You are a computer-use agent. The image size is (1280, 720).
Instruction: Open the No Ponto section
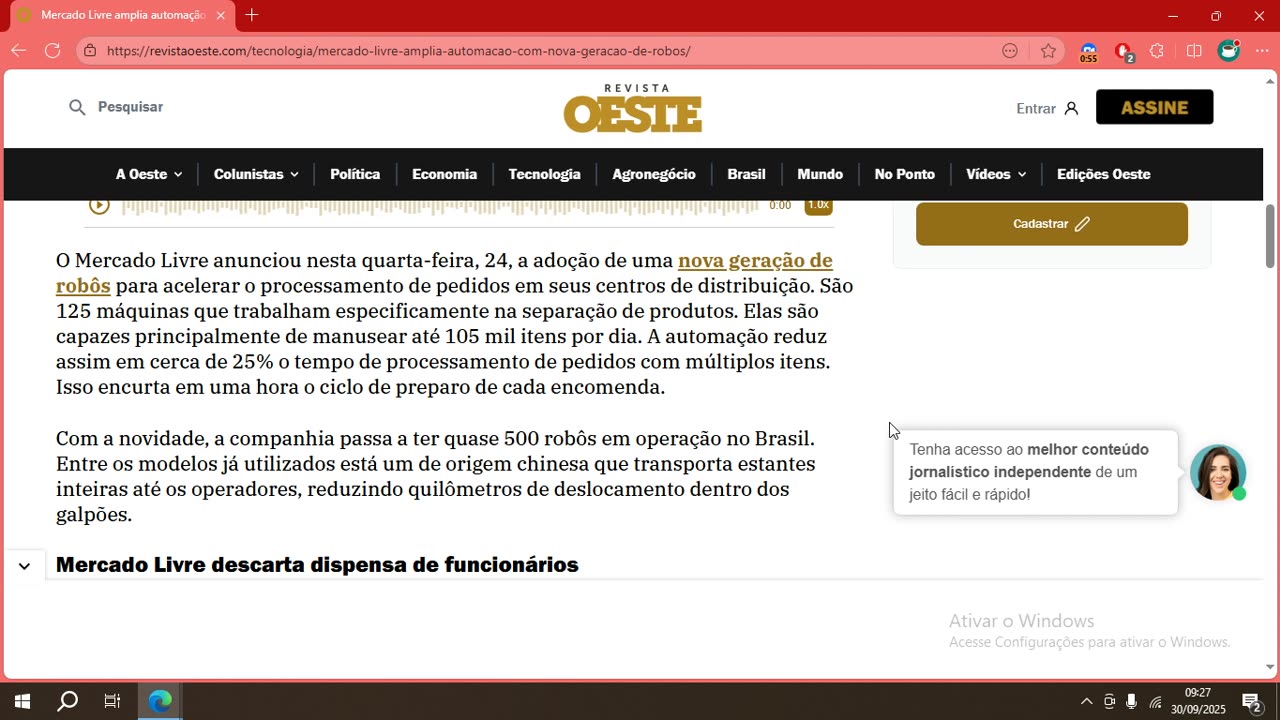[905, 174]
